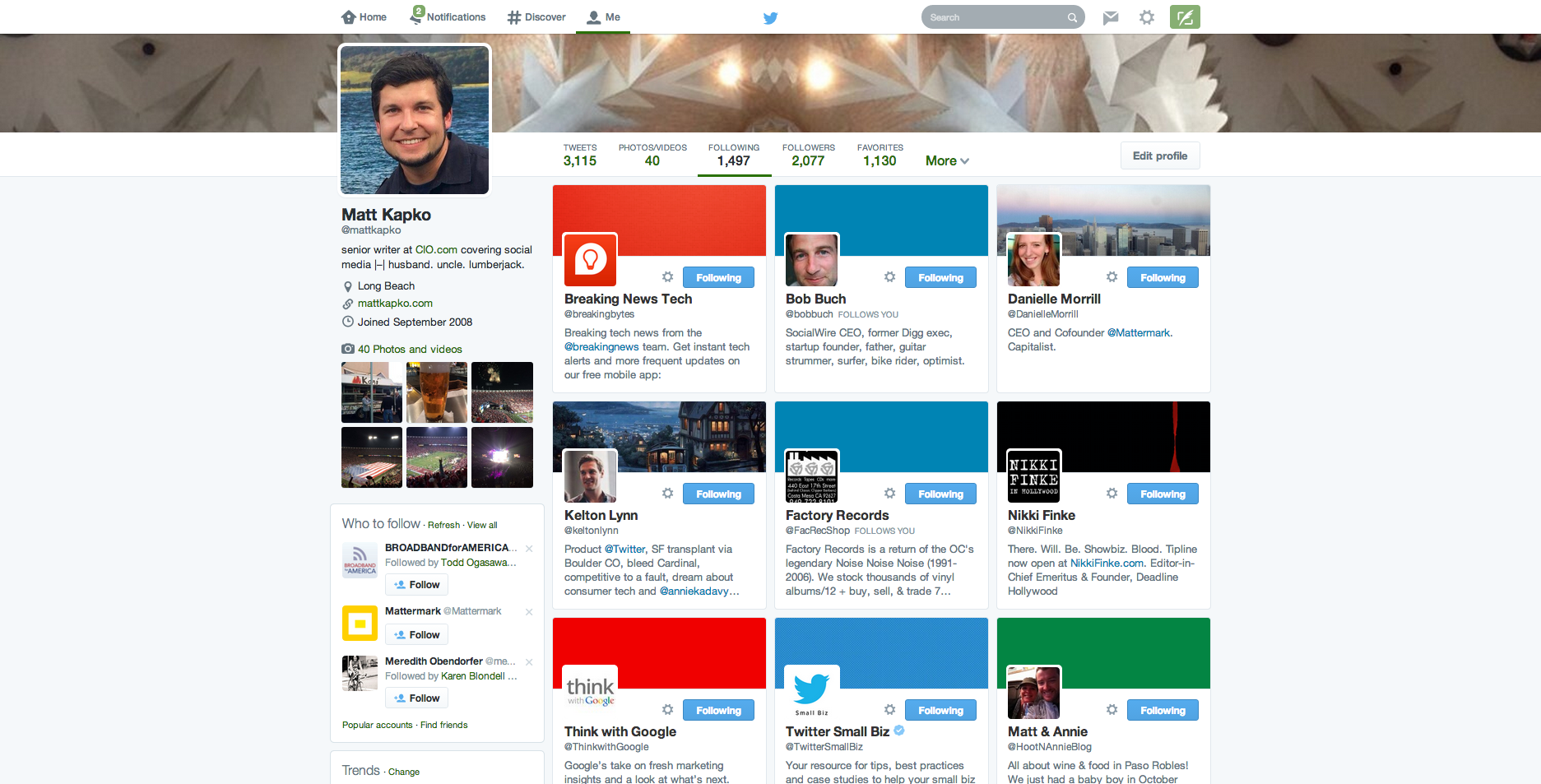This screenshot has height=784, width=1541.
Task: Select the Me tab
Action: tap(603, 17)
